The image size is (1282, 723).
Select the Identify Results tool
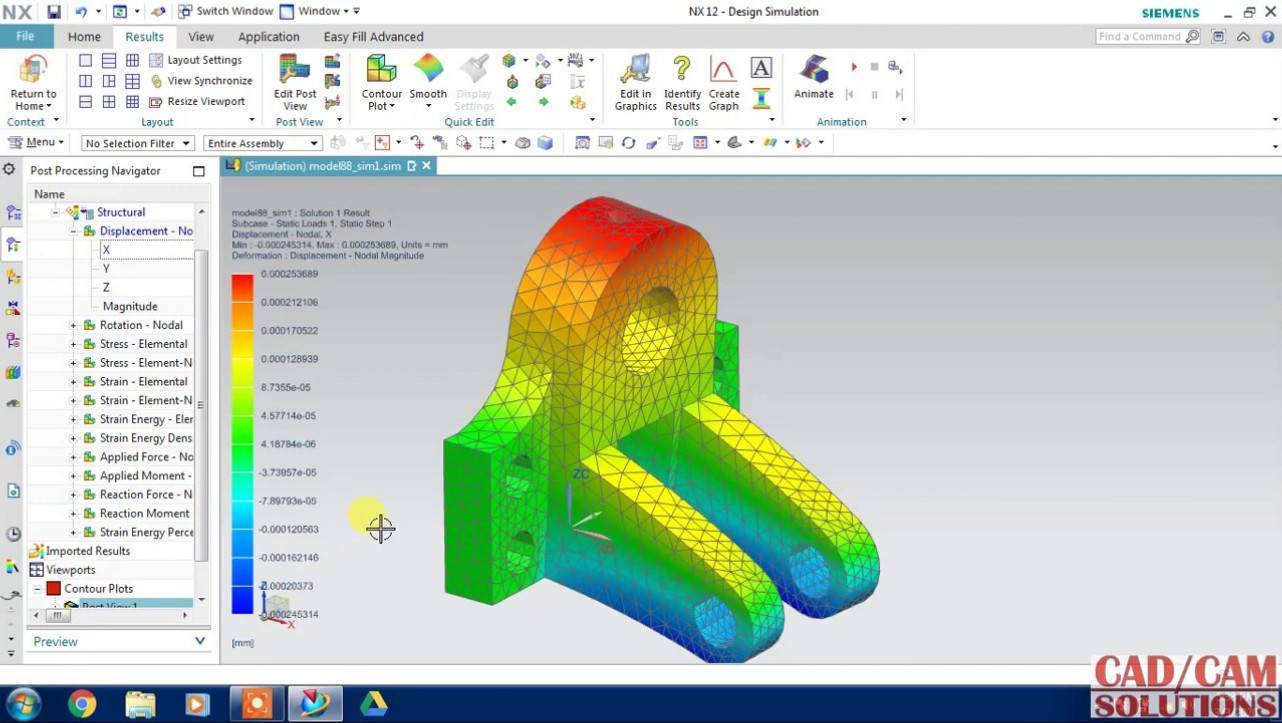(682, 70)
